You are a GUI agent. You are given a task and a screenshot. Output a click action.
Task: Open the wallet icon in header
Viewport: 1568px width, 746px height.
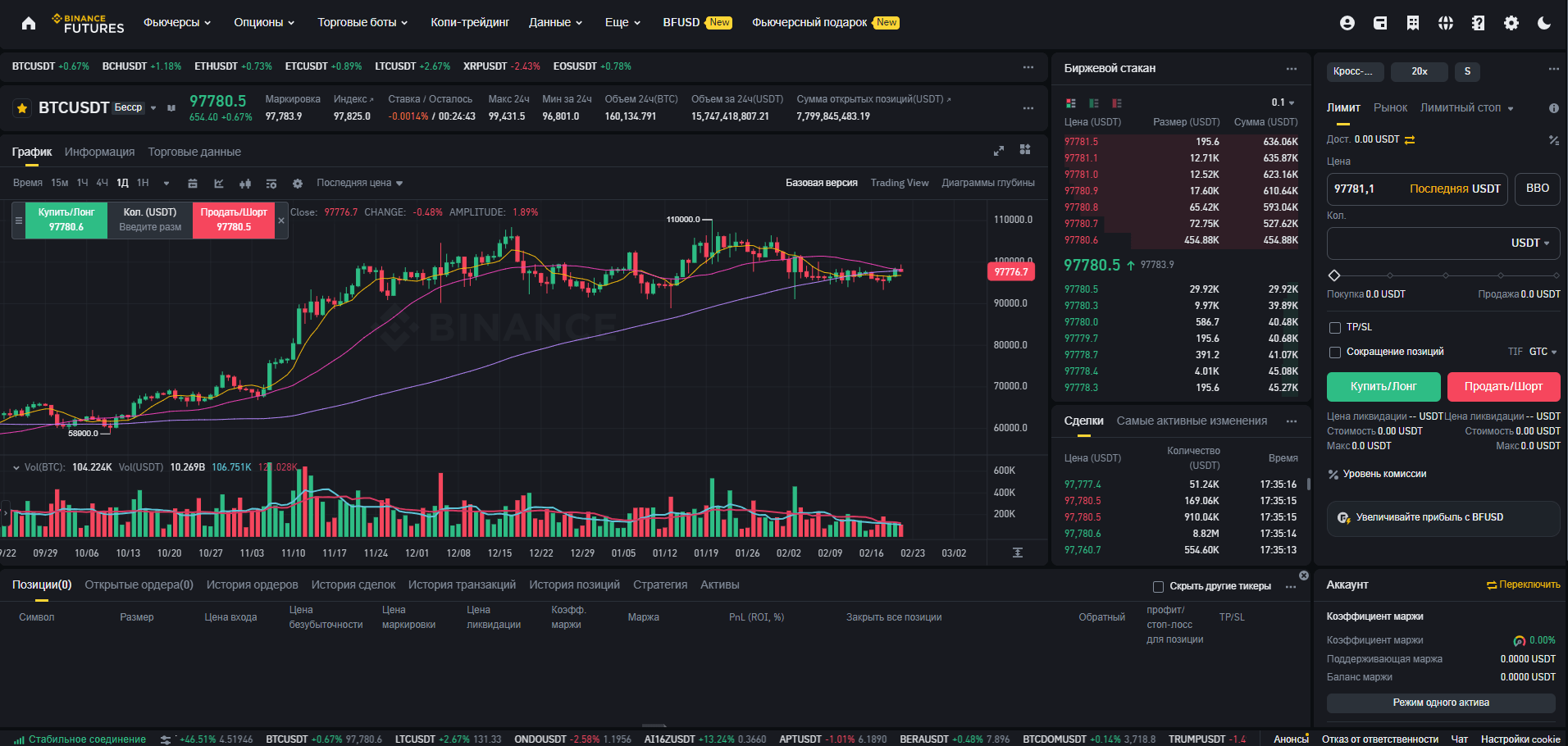tap(1380, 23)
